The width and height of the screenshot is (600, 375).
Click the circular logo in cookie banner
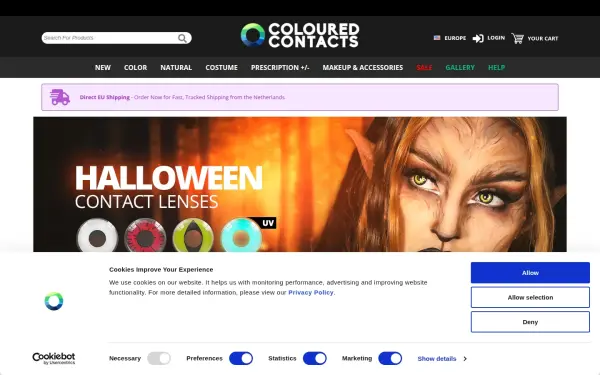pos(54,301)
